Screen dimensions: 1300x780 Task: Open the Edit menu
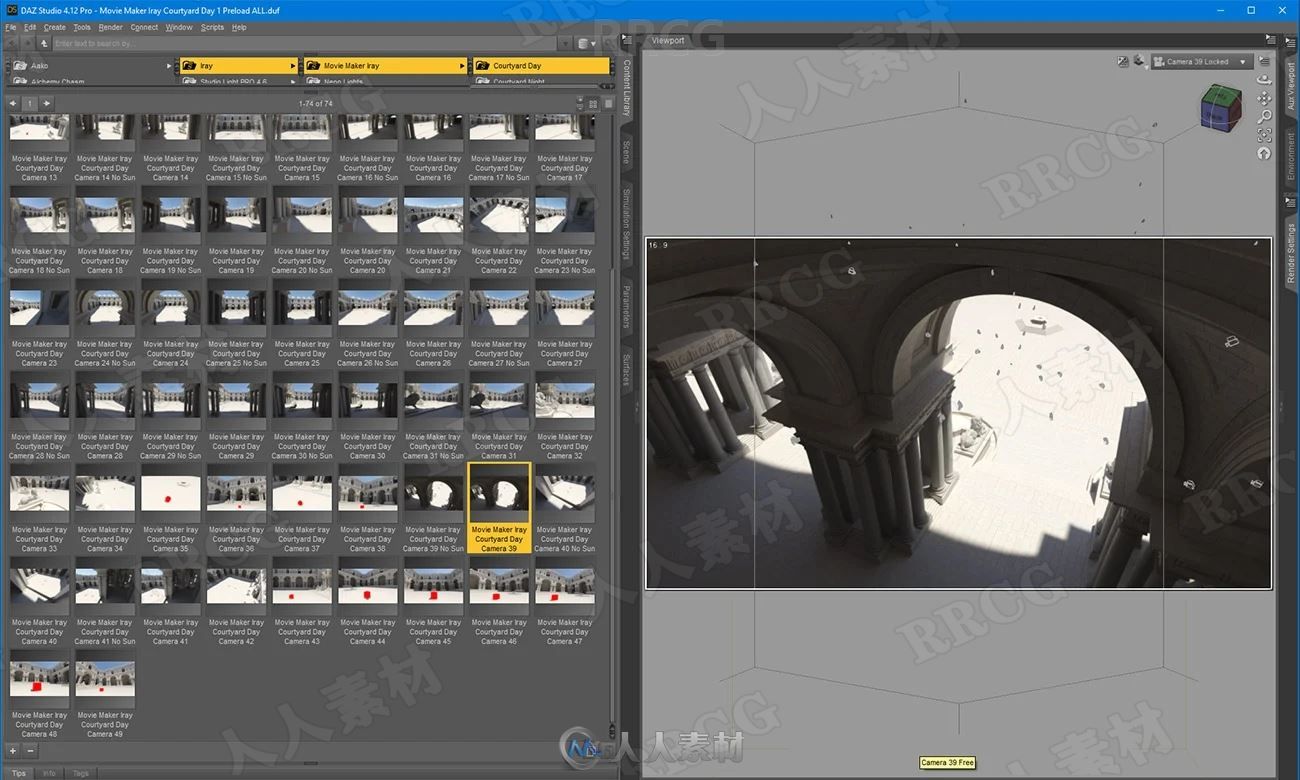pos(30,27)
